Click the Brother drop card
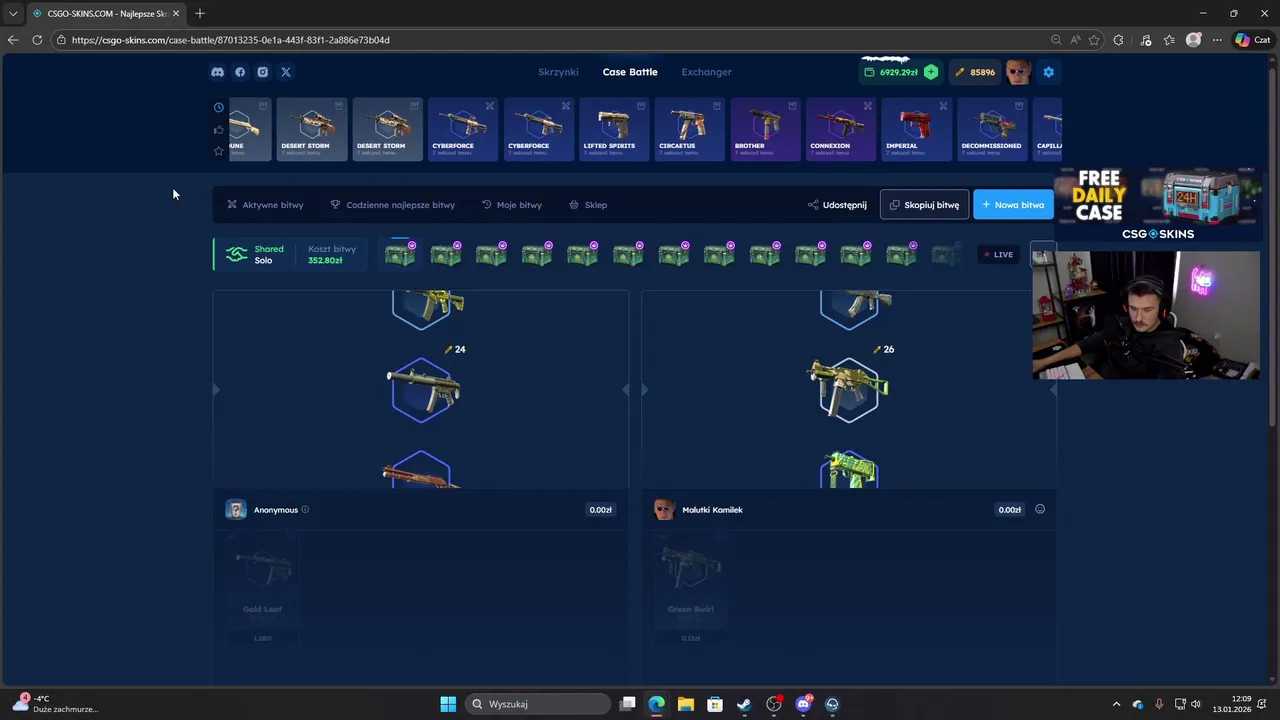Screen dimensions: 1280x720 (x=766, y=129)
